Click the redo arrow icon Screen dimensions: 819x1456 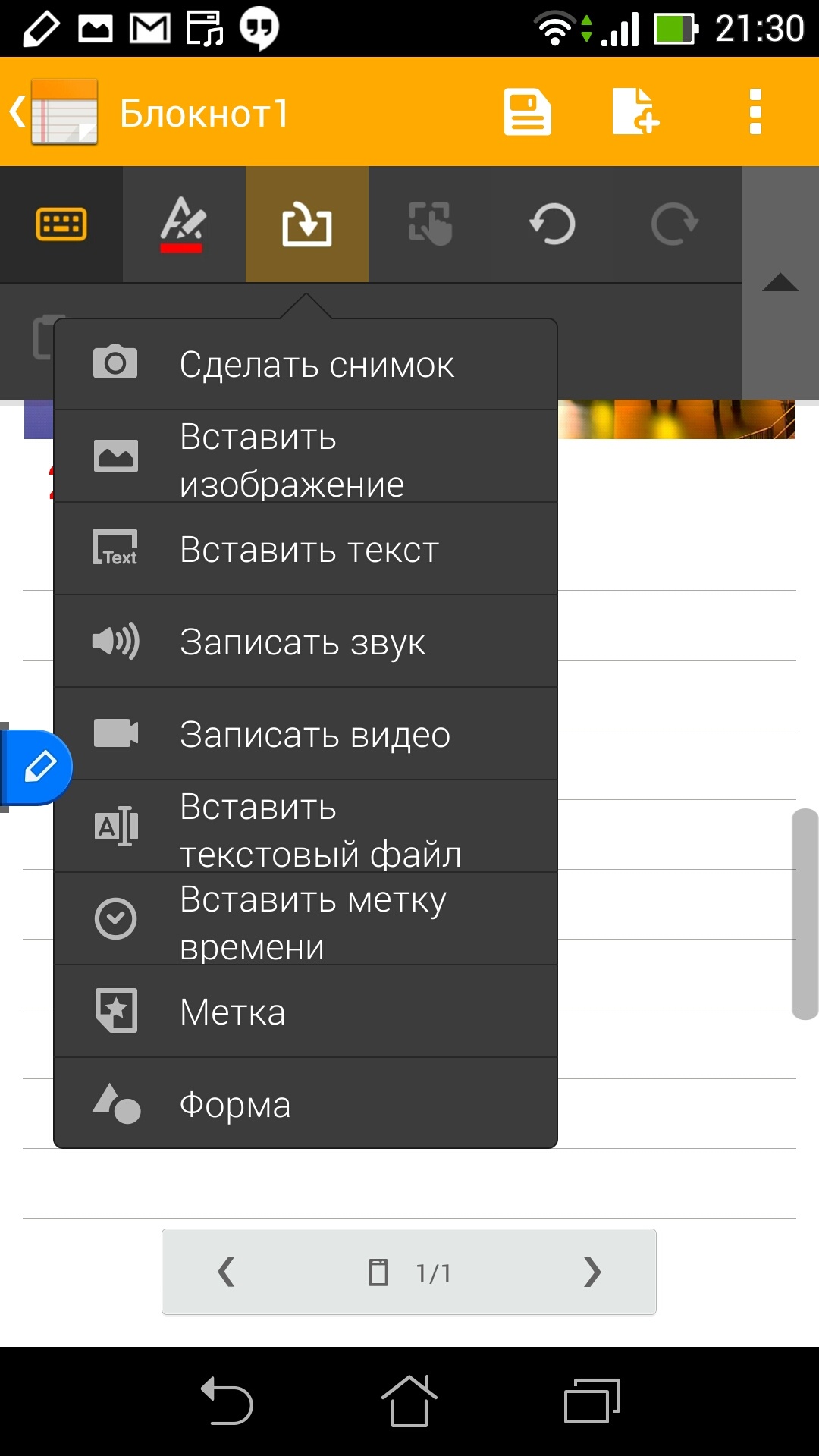click(674, 224)
